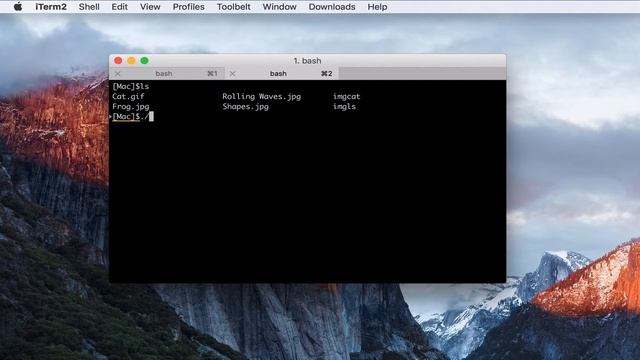This screenshot has width=640, height=360.
Task: Click the Cat.gif file name
Action: pyautogui.click(x=128, y=96)
